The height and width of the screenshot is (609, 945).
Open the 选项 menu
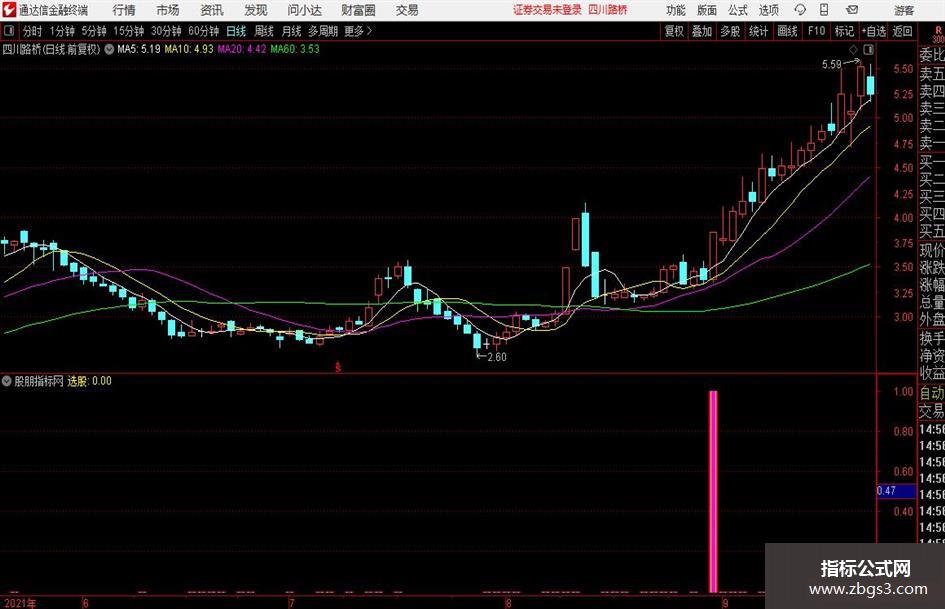tap(768, 10)
